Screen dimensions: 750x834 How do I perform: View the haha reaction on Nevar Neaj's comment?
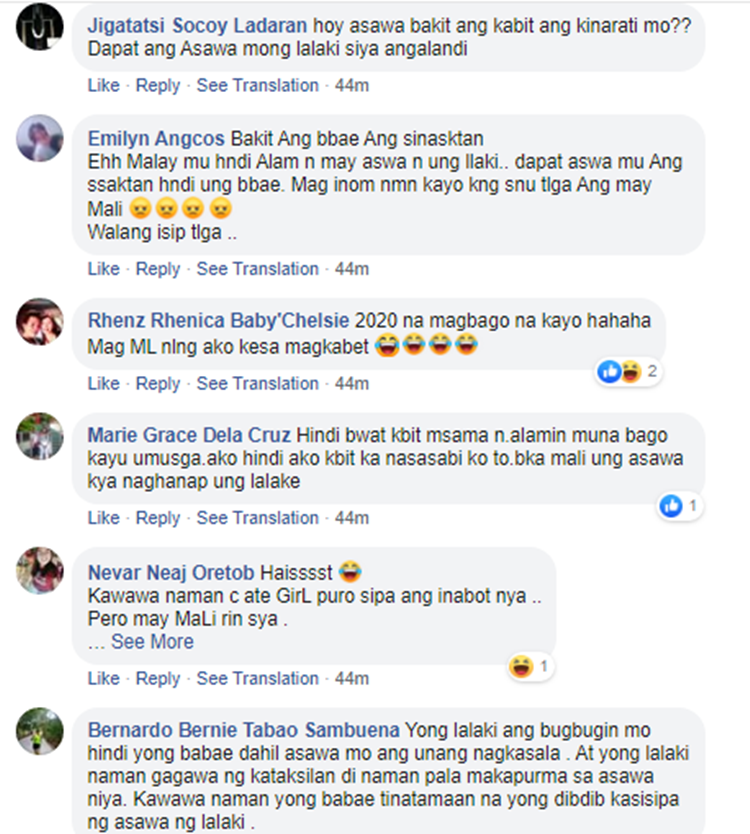click(530, 666)
